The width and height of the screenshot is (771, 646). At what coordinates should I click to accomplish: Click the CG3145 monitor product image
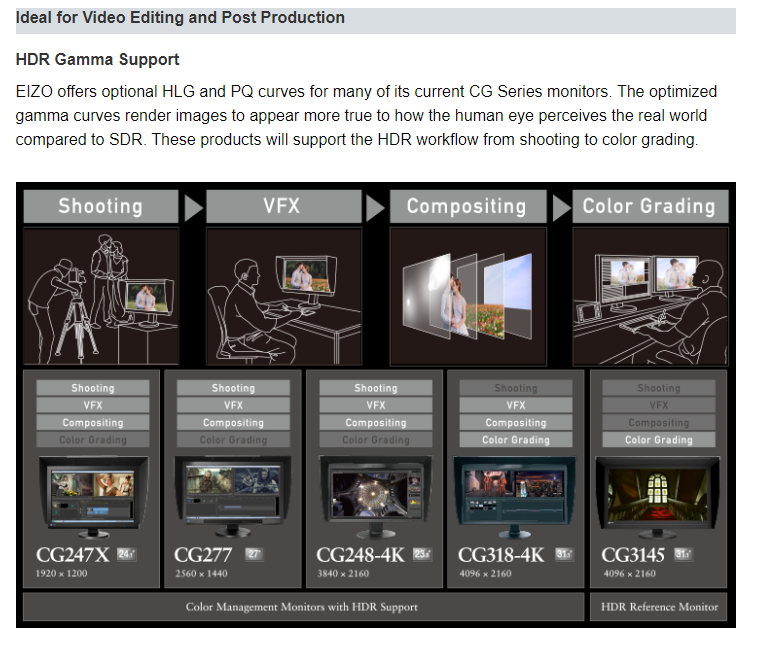pos(658,497)
